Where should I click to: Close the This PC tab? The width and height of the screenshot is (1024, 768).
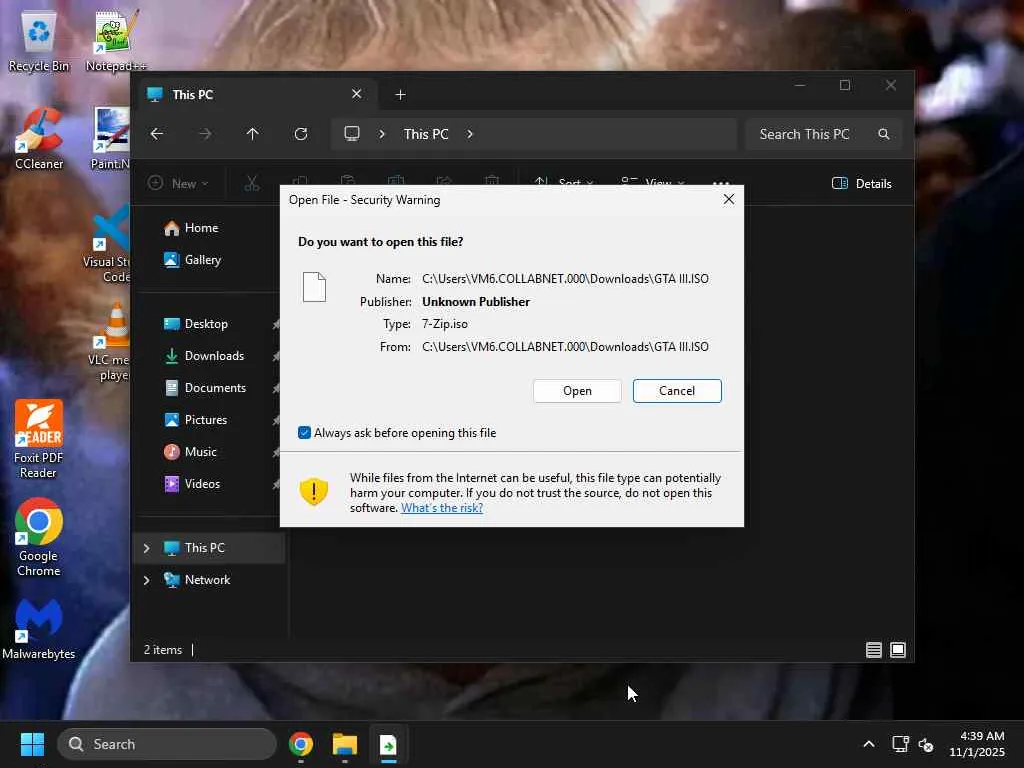[357, 94]
